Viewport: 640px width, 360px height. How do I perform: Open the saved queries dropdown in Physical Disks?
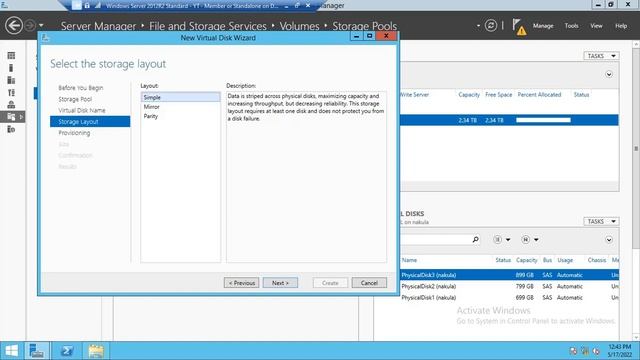[x=530, y=240]
